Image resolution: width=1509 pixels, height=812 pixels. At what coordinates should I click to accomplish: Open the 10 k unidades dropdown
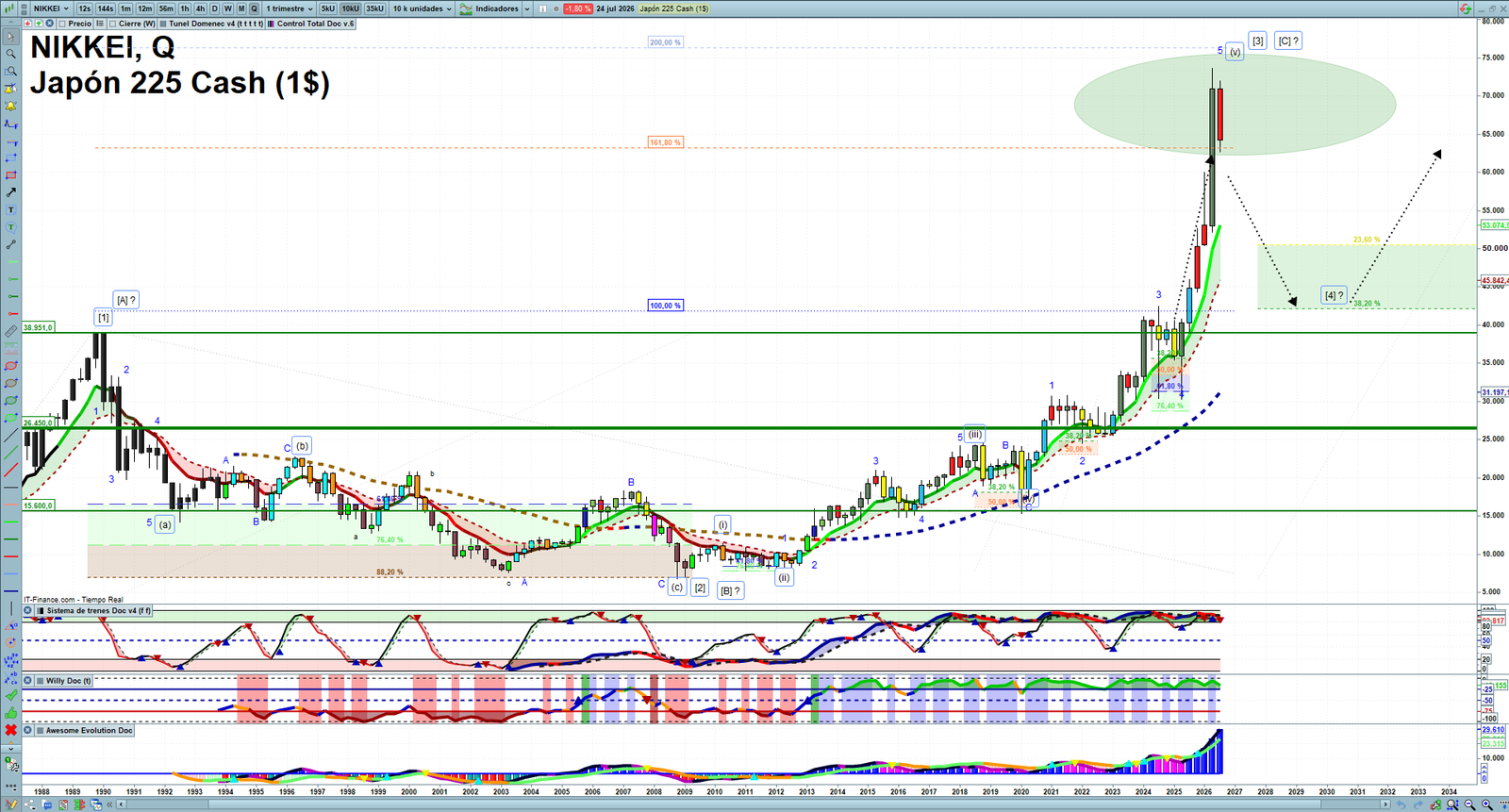[x=422, y=8]
